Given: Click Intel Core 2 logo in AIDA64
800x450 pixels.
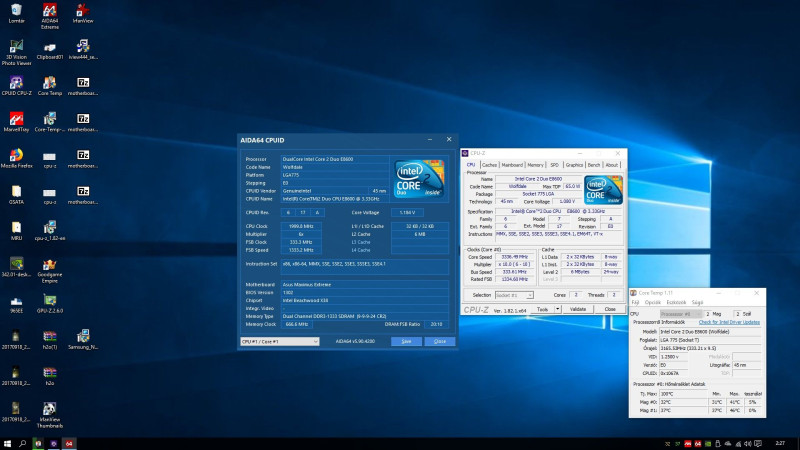Looking at the screenshot, I should (x=419, y=179).
